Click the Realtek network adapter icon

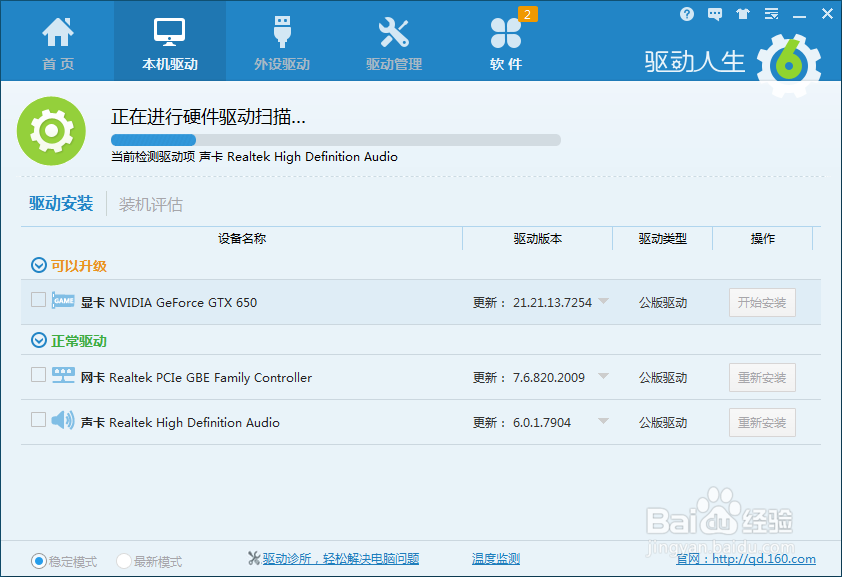coord(61,377)
